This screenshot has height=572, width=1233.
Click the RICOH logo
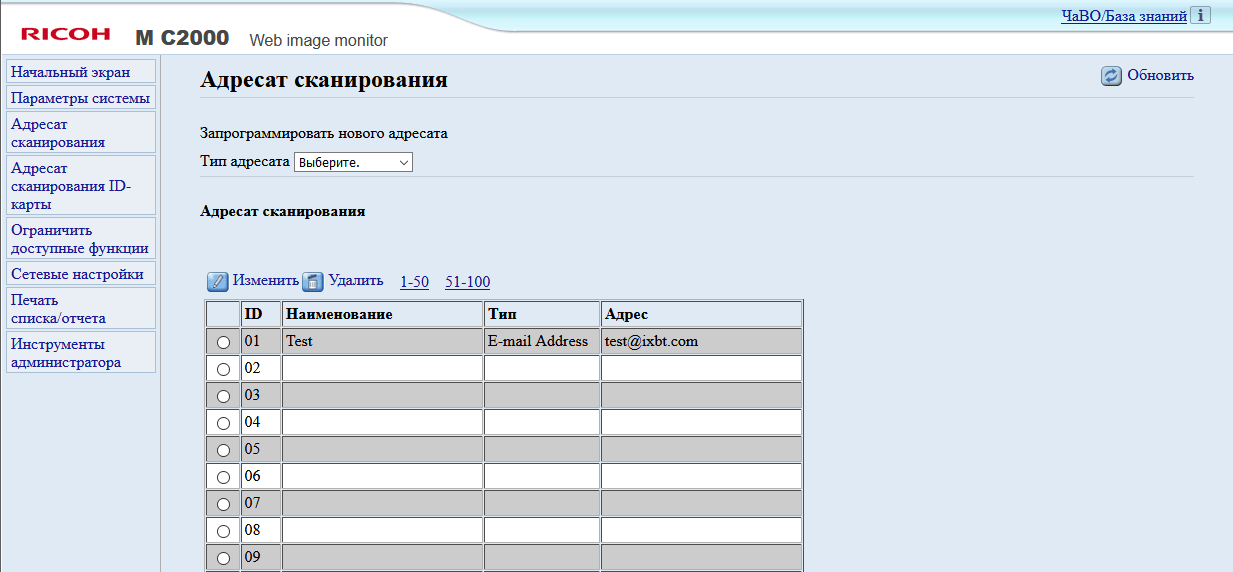pyautogui.click(x=66, y=35)
